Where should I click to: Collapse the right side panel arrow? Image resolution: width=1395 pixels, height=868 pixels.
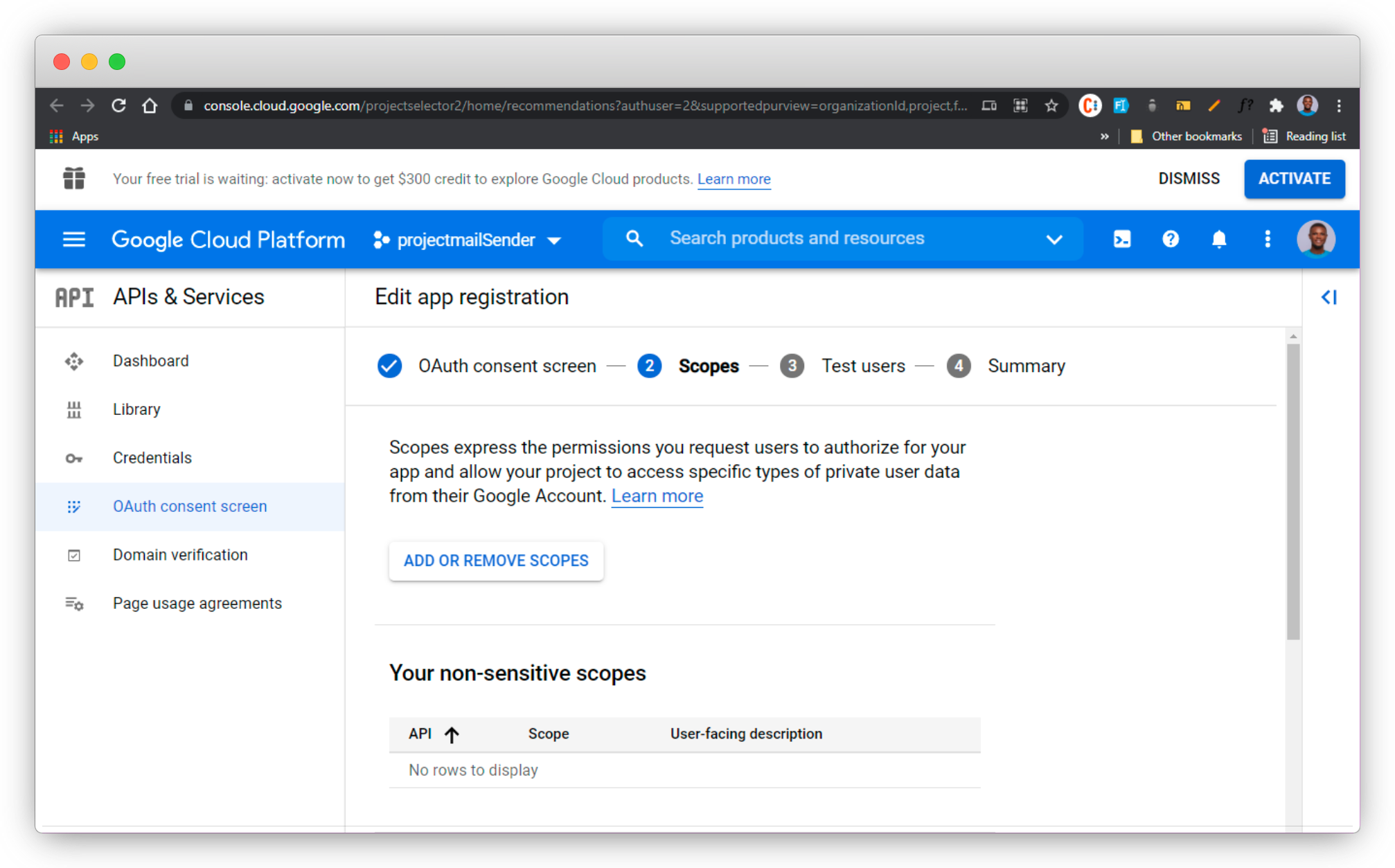(x=1329, y=297)
